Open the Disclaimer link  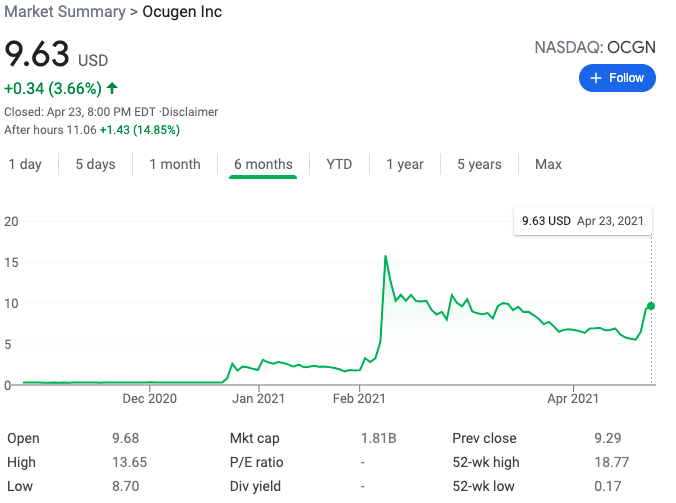pos(190,112)
